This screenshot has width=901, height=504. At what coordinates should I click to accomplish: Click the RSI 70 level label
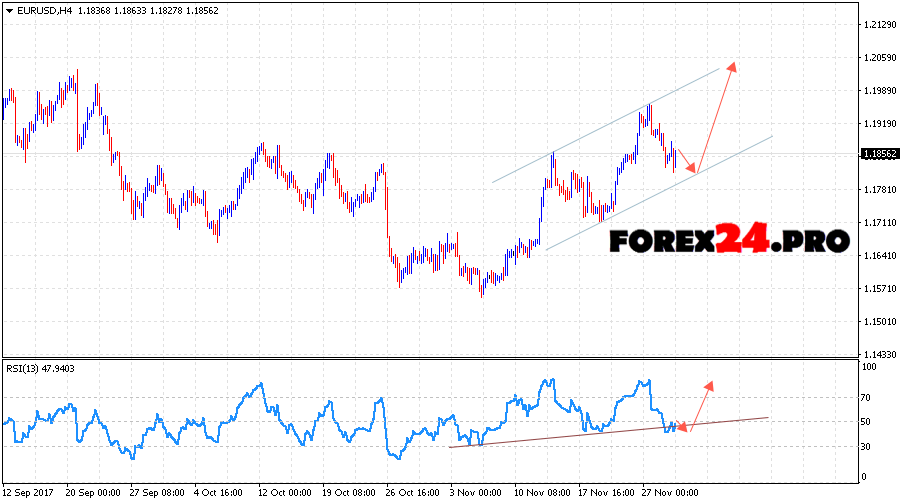tap(868, 398)
